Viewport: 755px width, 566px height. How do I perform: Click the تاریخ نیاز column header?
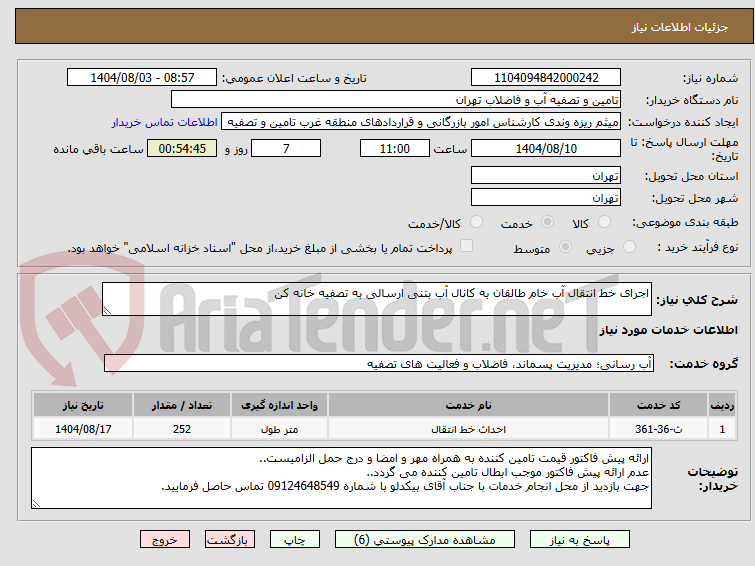coord(83,405)
